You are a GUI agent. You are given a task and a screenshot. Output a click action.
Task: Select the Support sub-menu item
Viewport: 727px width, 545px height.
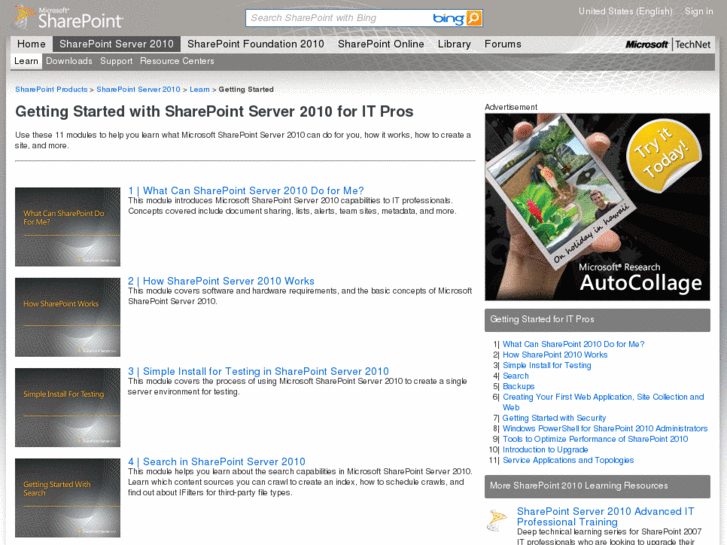coord(116,61)
